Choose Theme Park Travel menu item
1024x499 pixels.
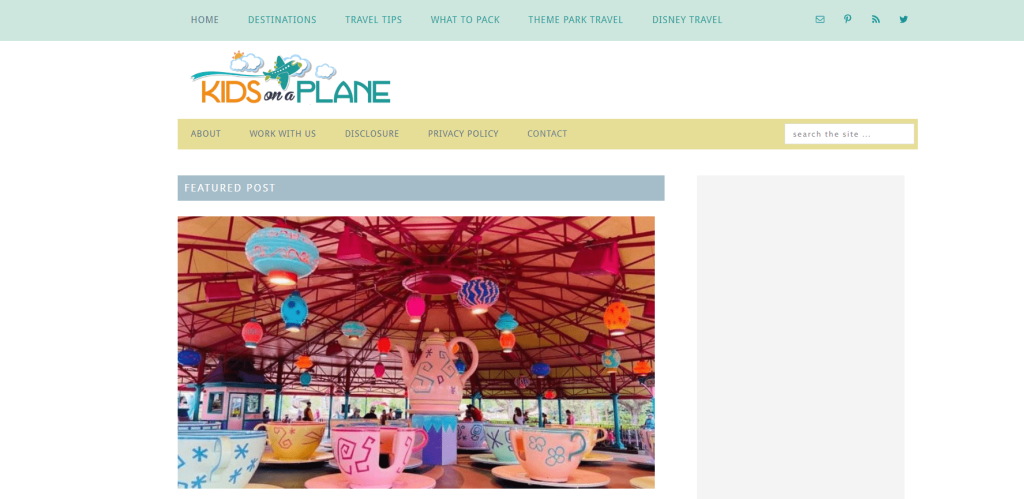tap(575, 20)
